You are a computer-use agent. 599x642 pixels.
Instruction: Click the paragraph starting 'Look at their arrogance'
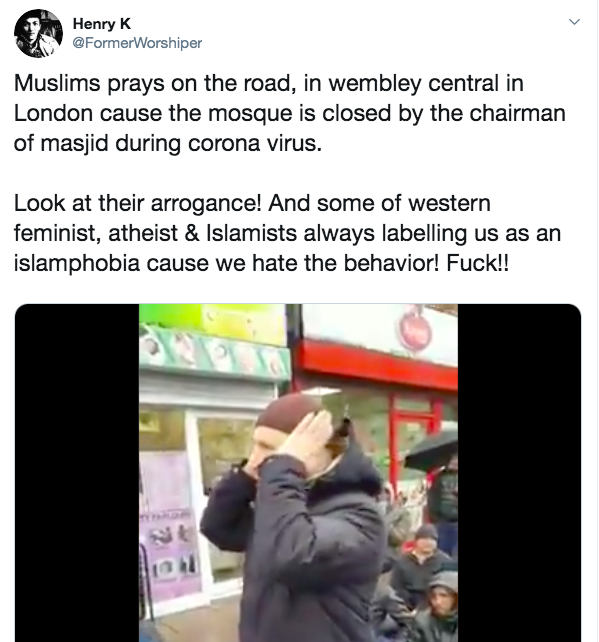click(287, 233)
